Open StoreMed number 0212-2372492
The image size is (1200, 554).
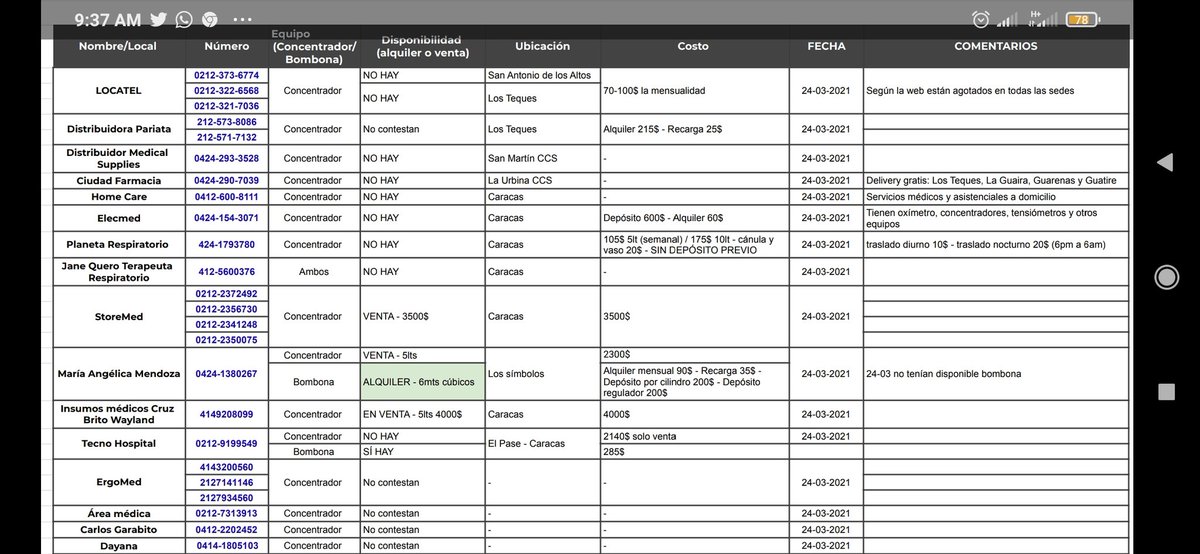click(226, 294)
